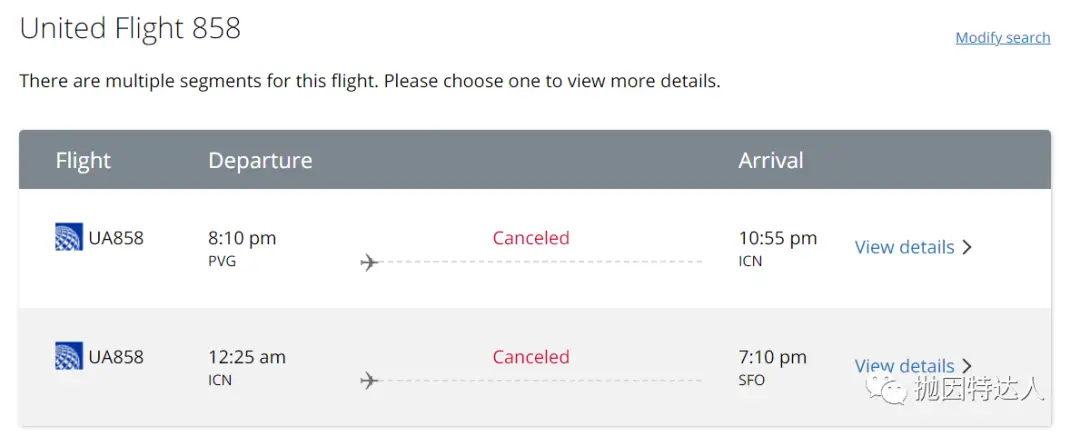Click the 8:10 pm departure time
Screen dimensions: 1080x436
[242, 238]
